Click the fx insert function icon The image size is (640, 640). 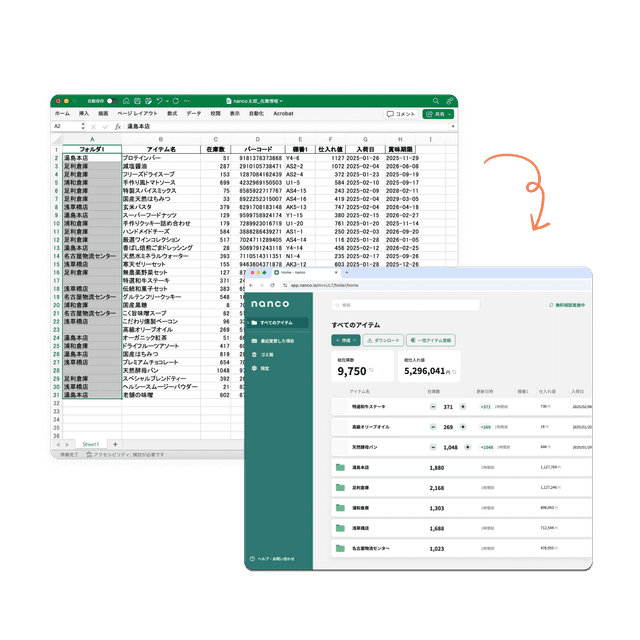pyautogui.click(x=118, y=127)
